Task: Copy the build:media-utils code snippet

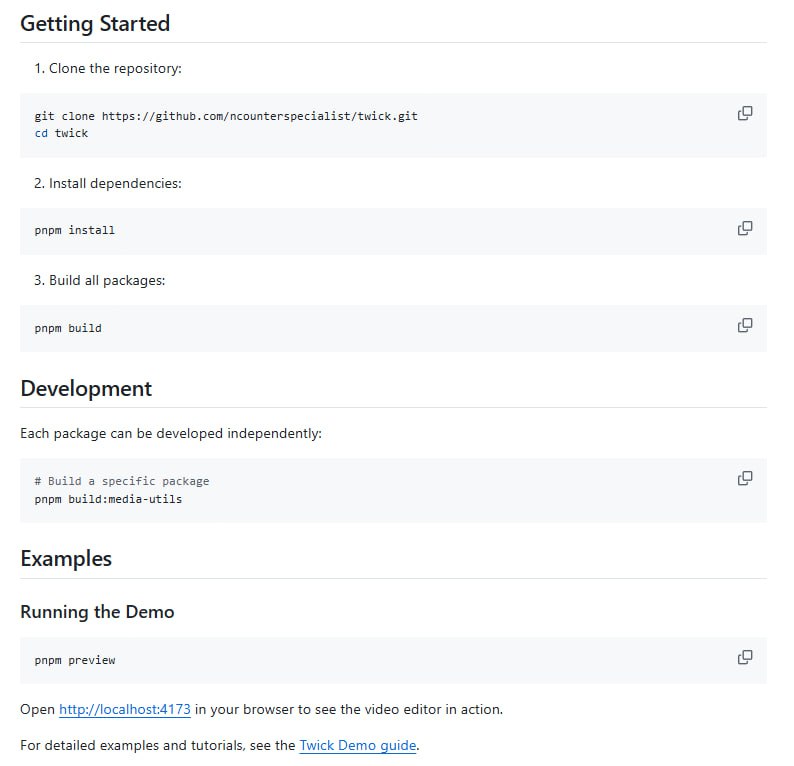Action: [x=744, y=479]
